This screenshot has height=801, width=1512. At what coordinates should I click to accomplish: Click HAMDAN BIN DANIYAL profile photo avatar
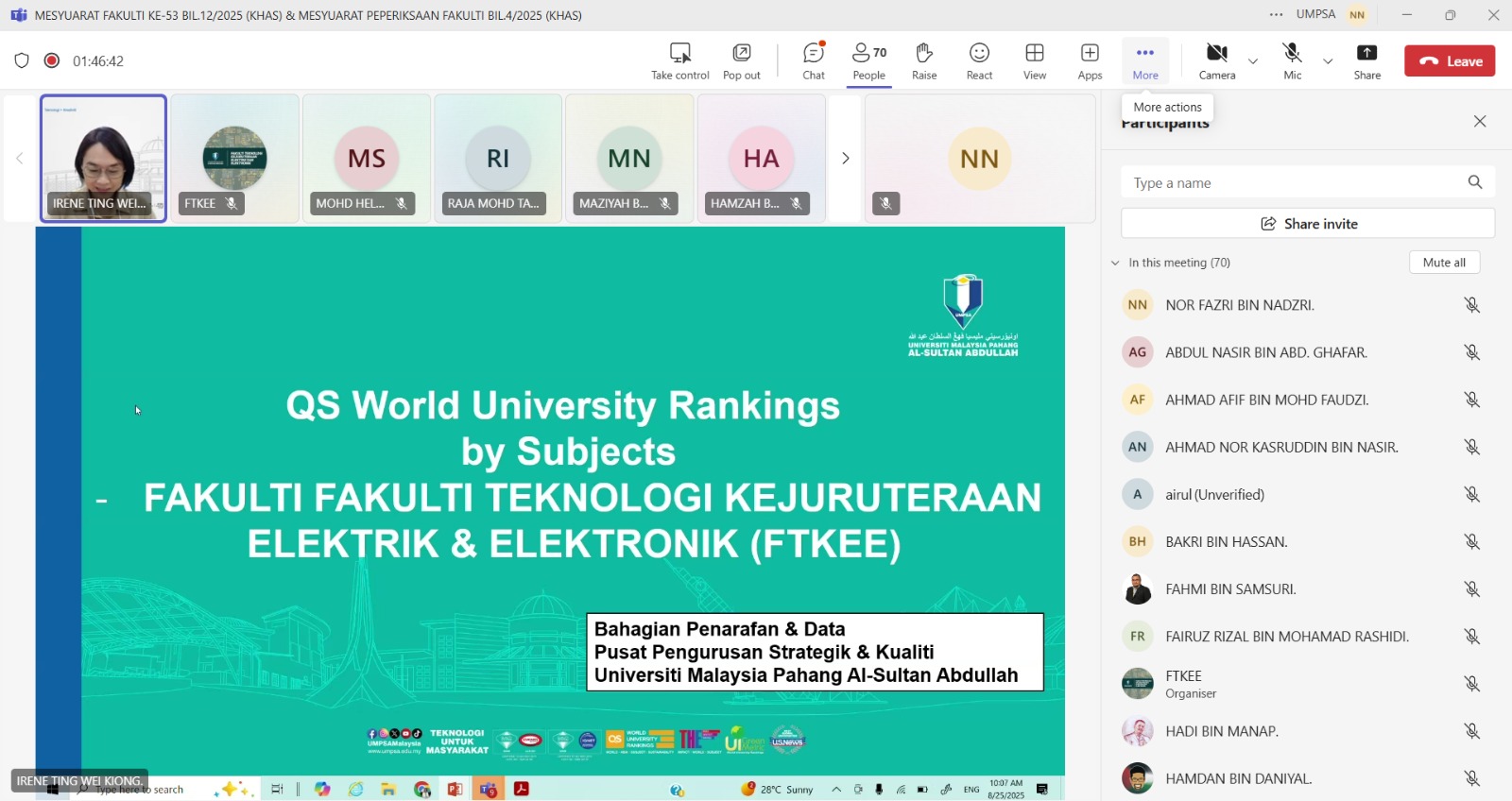pyautogui.click(x=1138, y=778)
